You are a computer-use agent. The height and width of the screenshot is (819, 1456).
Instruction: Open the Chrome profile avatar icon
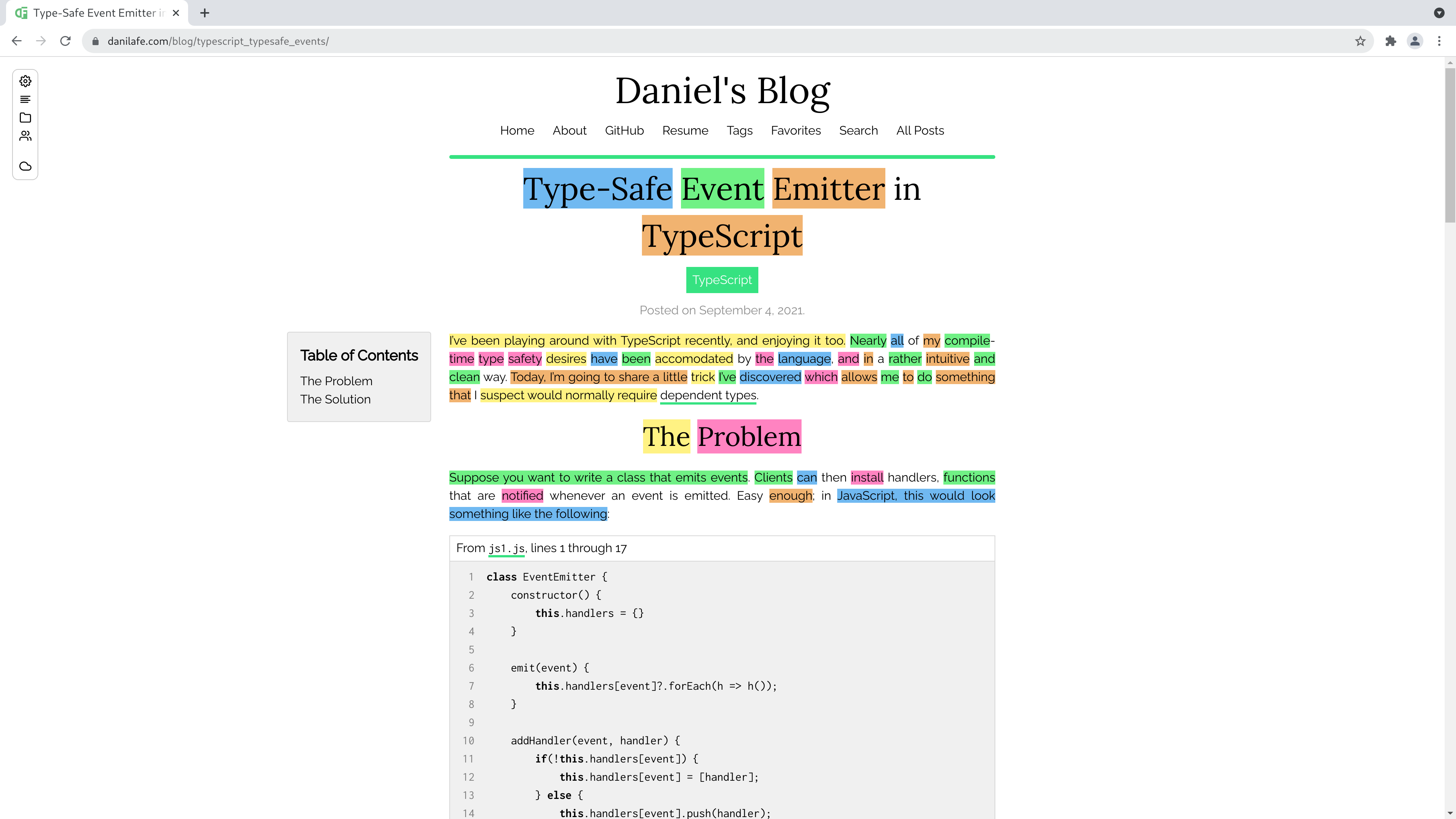click(1415, 41)
